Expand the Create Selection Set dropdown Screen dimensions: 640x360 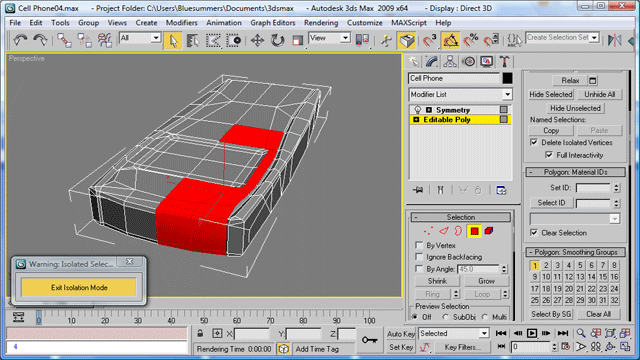click(x=562, y=38)
